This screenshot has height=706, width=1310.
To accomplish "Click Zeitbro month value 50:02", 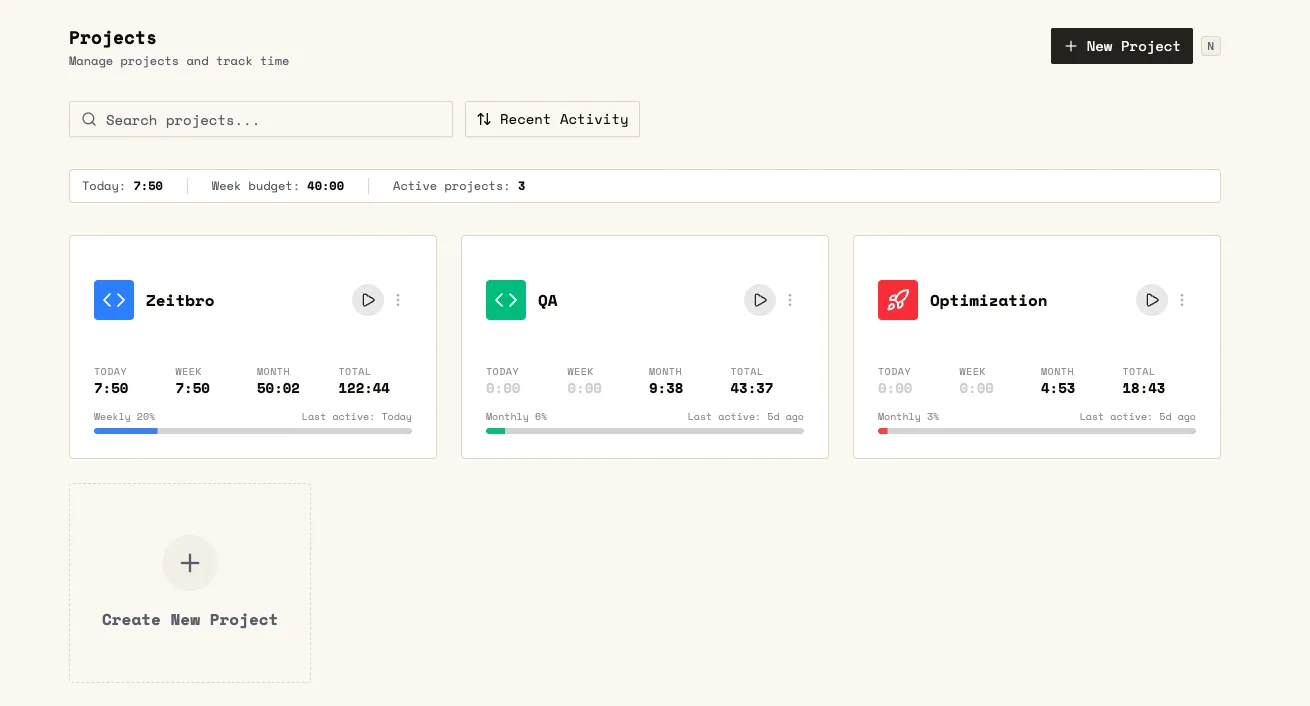I will 278,388.
